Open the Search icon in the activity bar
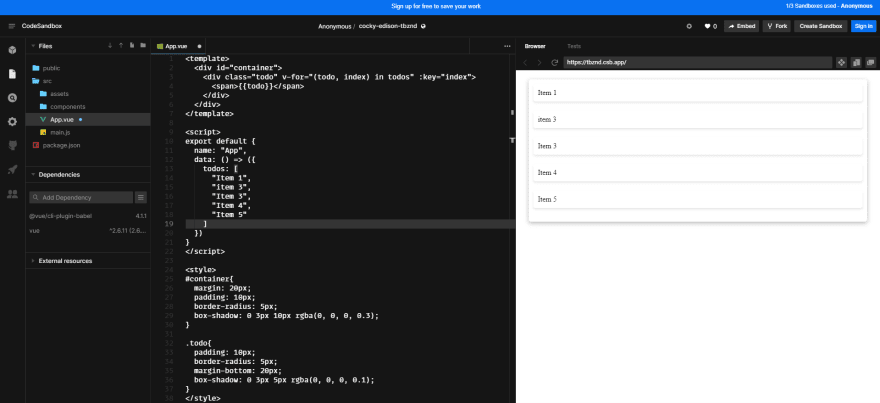This screenshot has width=880, height=403. (x=12, y=98)
